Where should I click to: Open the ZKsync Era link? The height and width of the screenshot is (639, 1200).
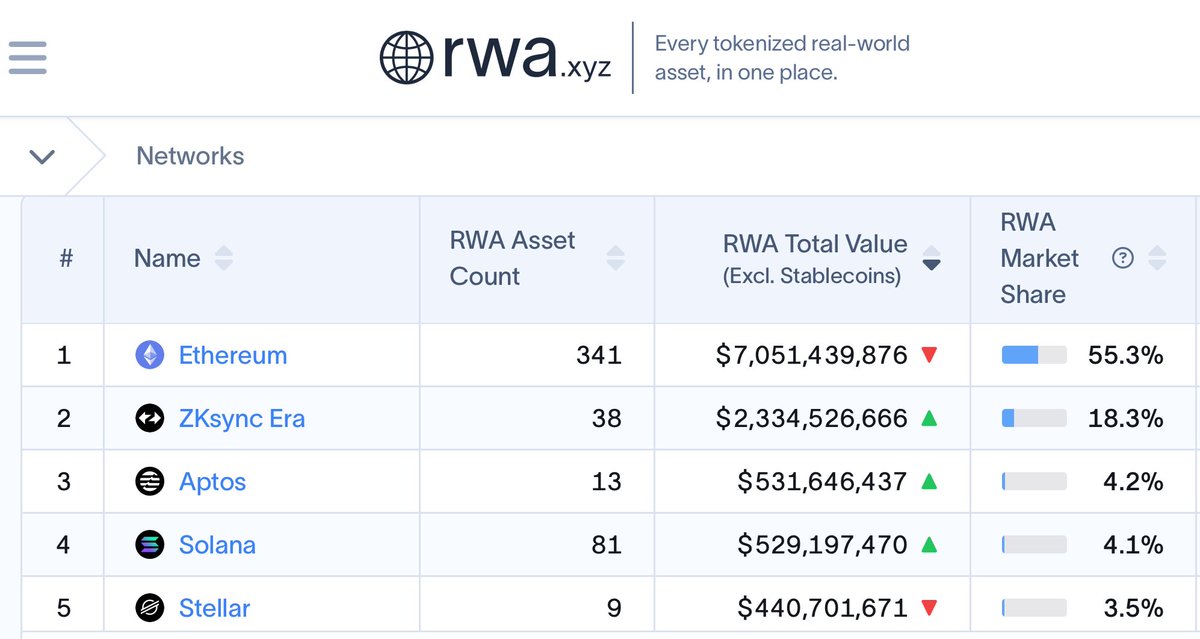[242, 418]
